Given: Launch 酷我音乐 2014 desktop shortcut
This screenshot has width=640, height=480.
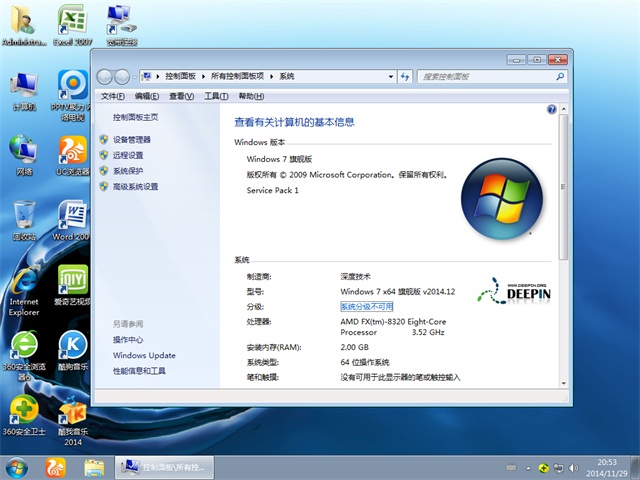Looking at the screenshot, I should pos(73,420).
